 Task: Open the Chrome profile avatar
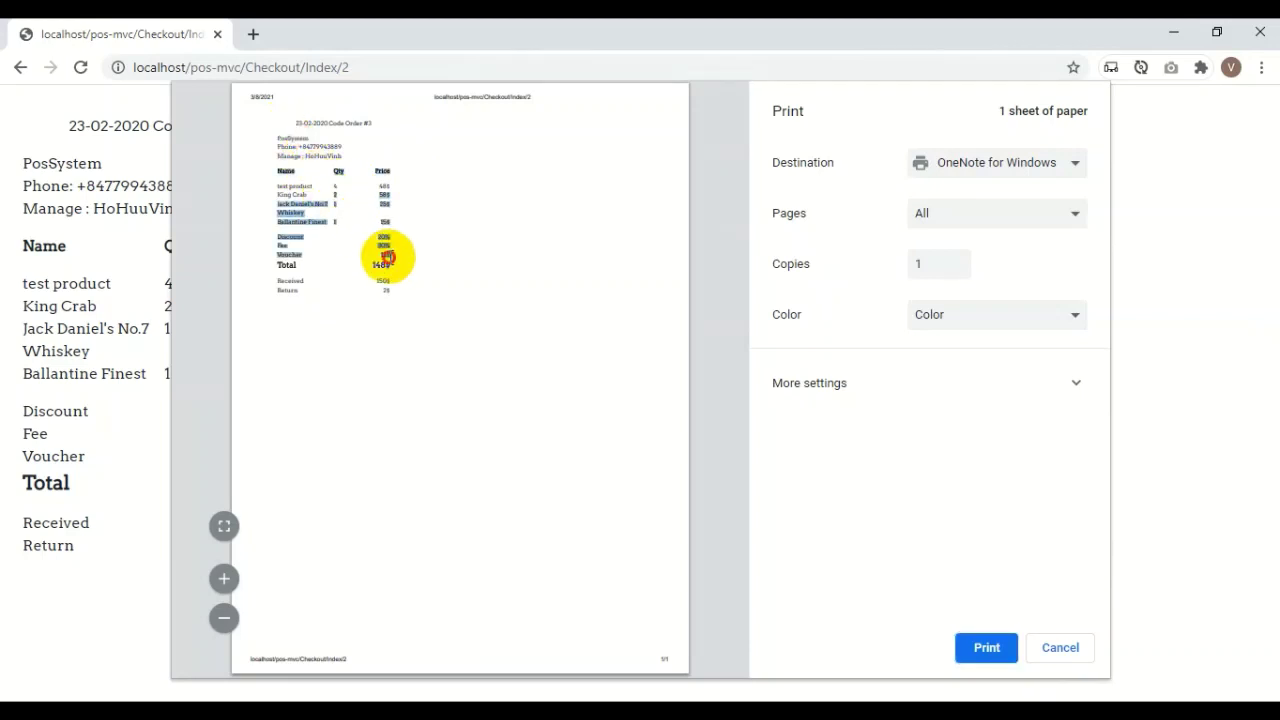click(x=1231, y=67)
